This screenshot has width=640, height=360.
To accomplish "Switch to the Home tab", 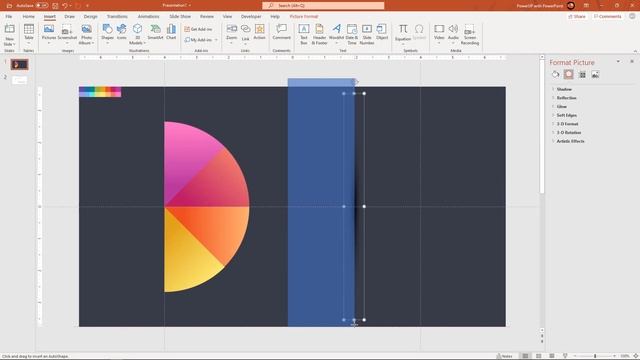I will (x=28, y=17).
